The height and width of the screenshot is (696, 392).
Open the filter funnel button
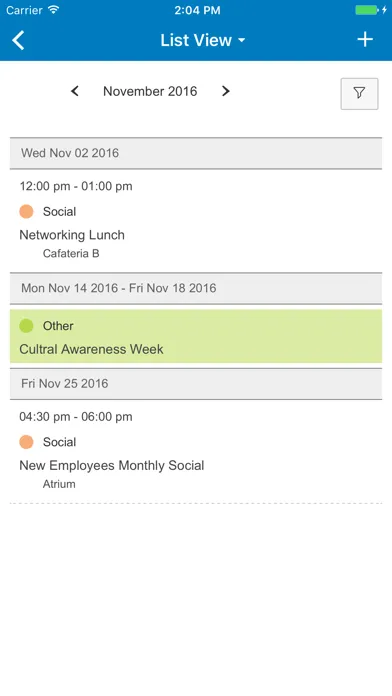click(359, 94)
